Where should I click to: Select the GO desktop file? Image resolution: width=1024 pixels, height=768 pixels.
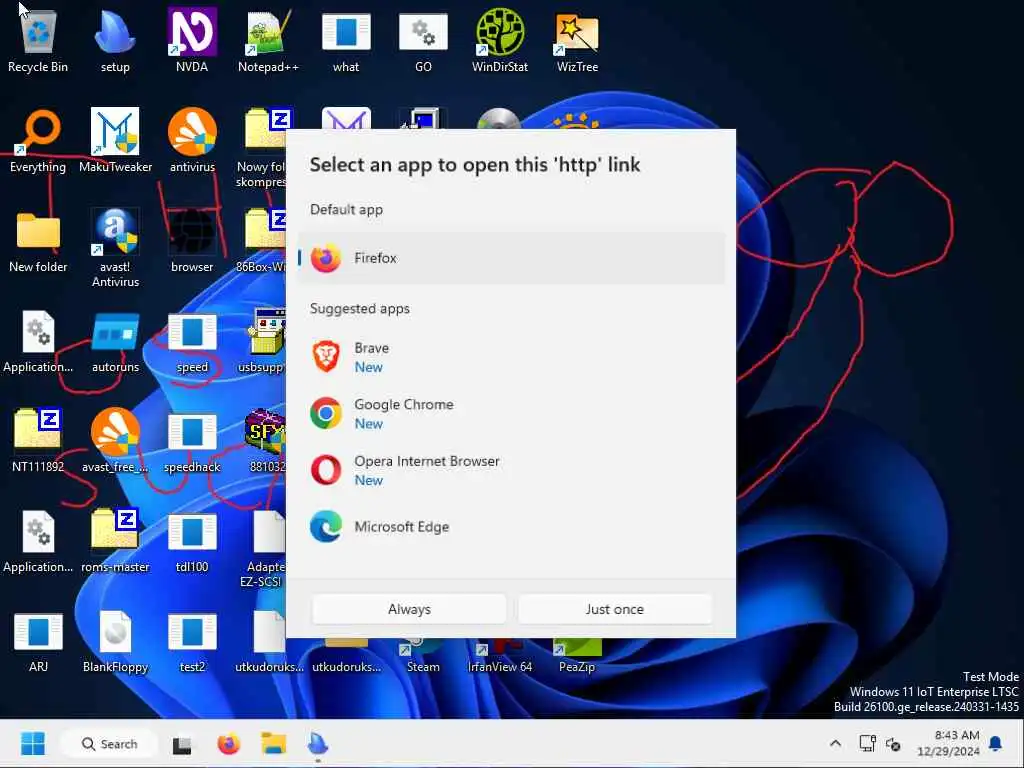coord(423,40)
